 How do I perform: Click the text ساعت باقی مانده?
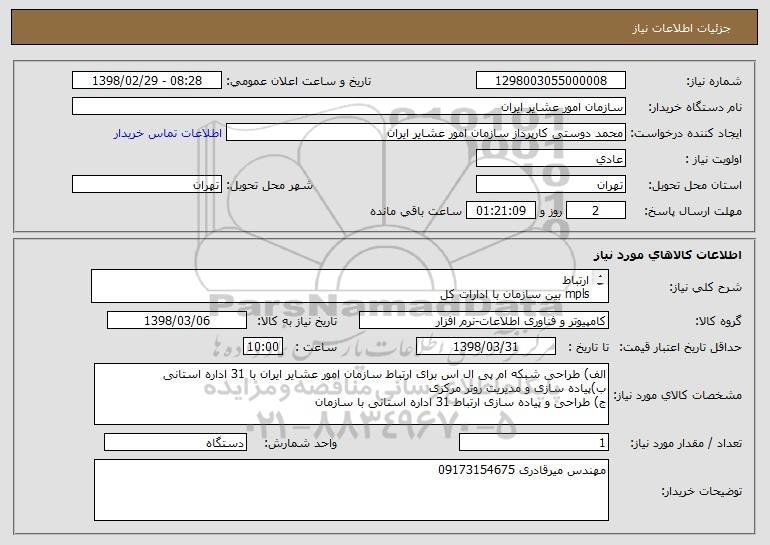point(415,211)
